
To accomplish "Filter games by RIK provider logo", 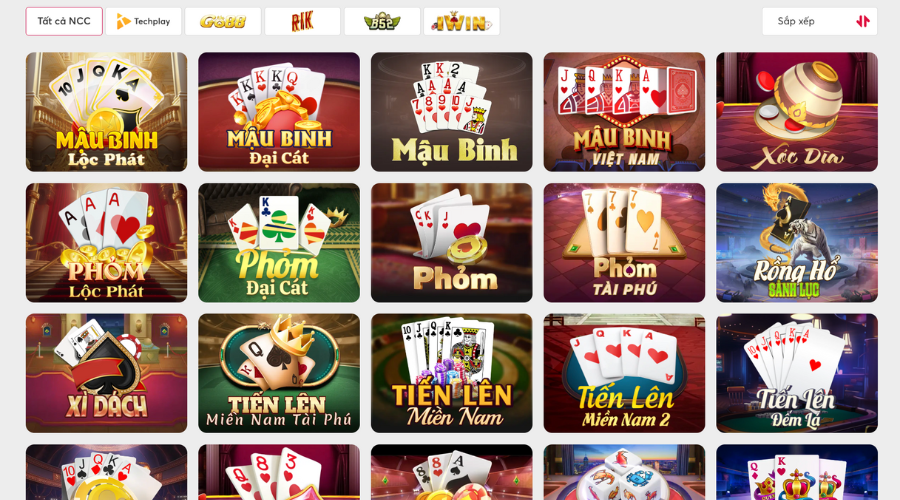I will [x=302, y=21].
